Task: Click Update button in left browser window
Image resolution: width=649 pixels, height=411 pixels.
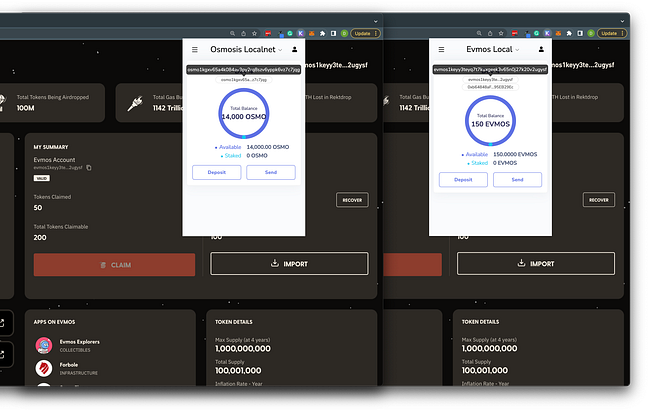Action: [365, 34]
